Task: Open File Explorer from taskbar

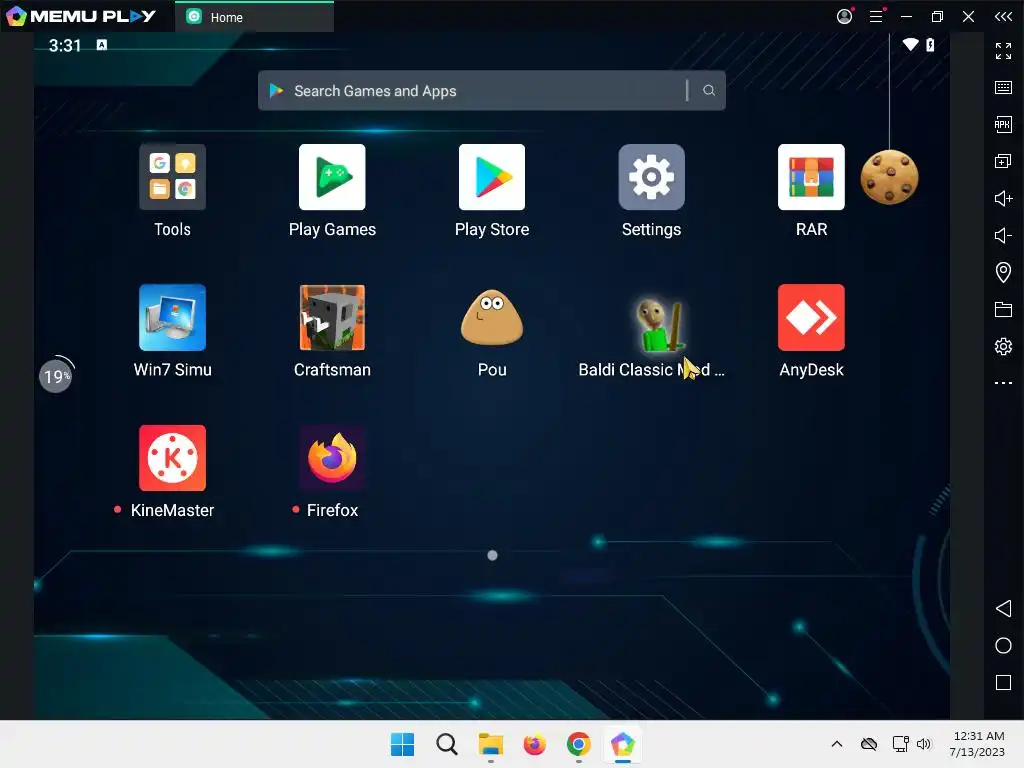Action: 490,744
